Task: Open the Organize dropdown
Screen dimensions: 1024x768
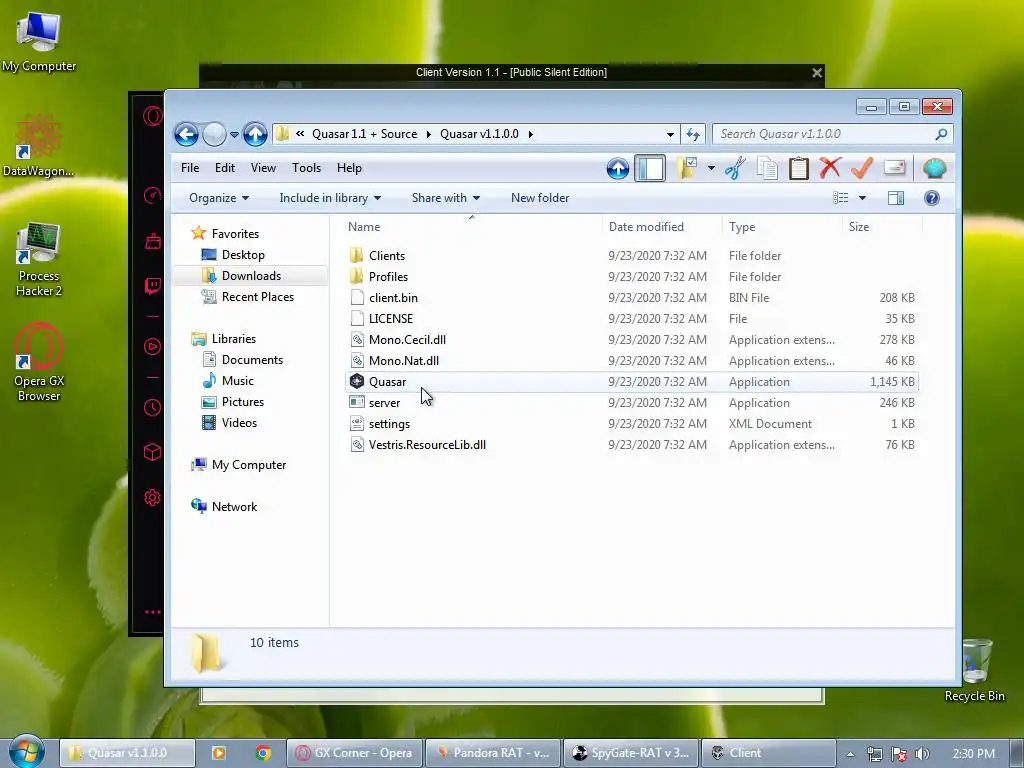Action: click(x=219, y=198)
